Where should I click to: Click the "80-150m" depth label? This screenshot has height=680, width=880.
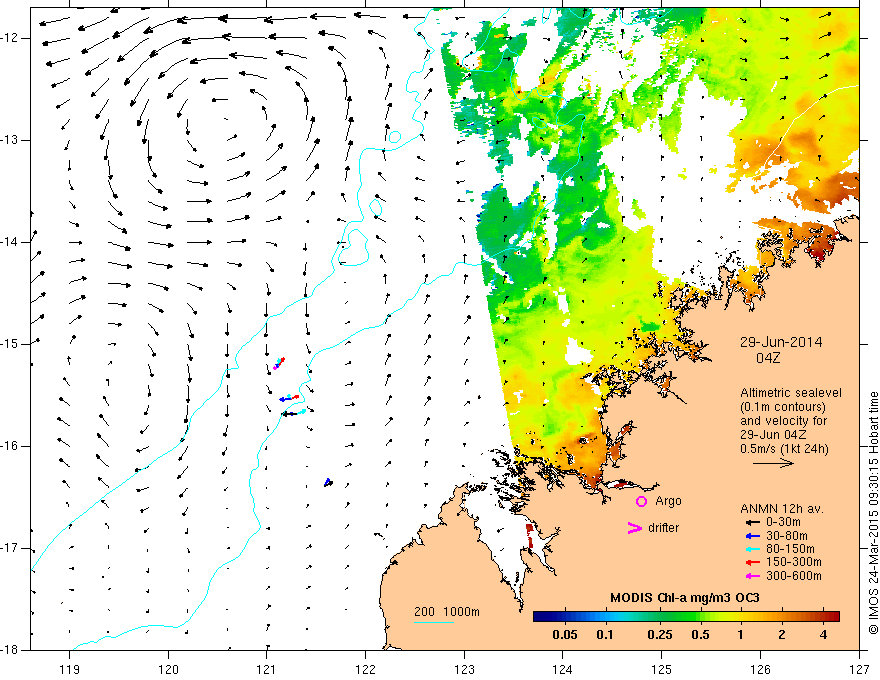click(x=790, y=549)
